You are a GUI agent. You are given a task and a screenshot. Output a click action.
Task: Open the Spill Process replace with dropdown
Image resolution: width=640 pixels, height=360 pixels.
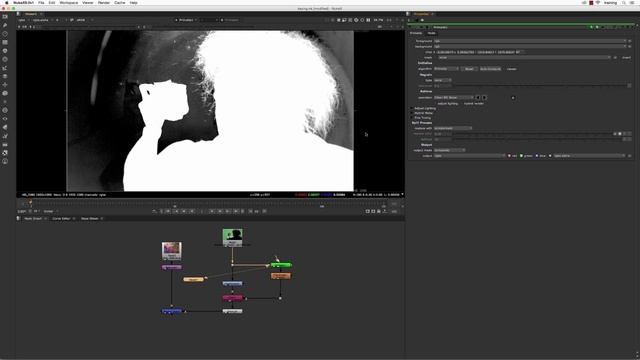pos(453,128)
